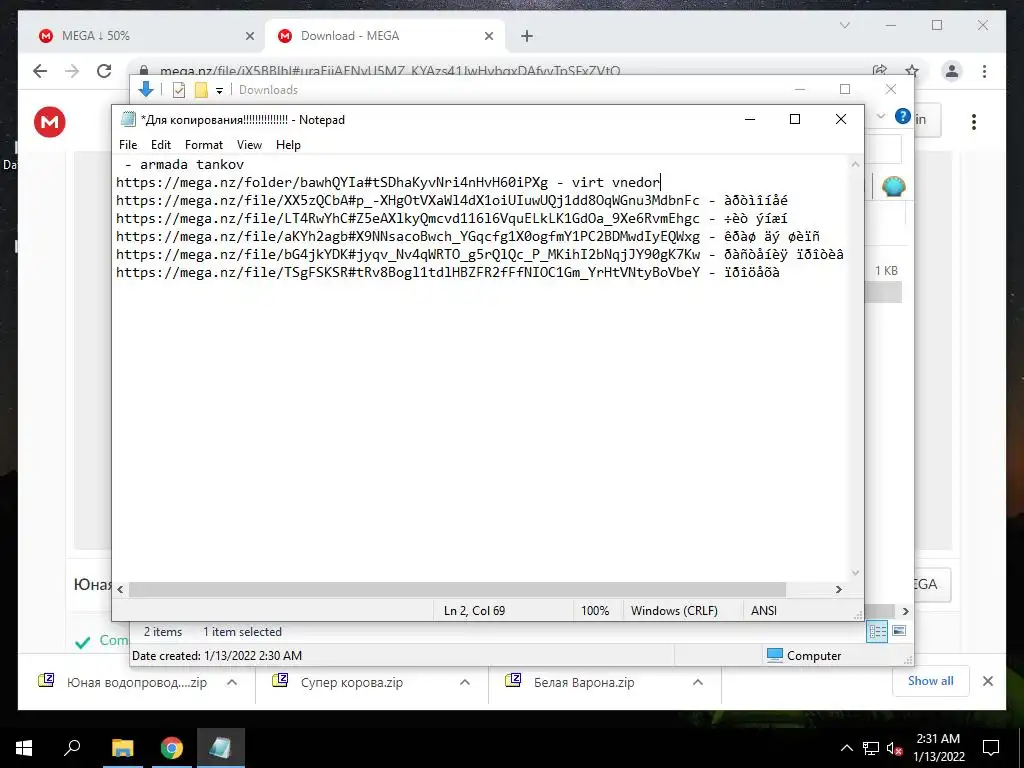Click Properties icon in Downloads quick access toolbar
Viewport: 1024px width, 768px height.
coord(178,90)
